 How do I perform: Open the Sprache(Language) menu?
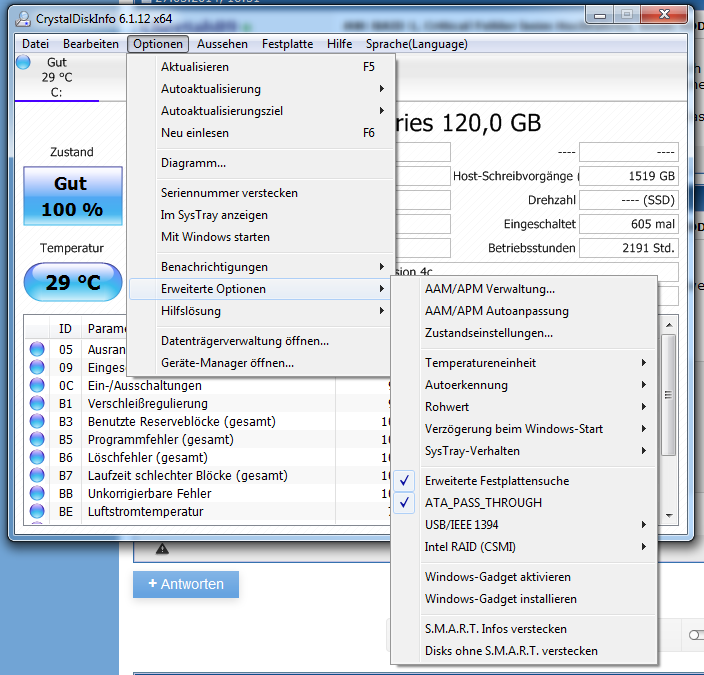click(417, 44)
